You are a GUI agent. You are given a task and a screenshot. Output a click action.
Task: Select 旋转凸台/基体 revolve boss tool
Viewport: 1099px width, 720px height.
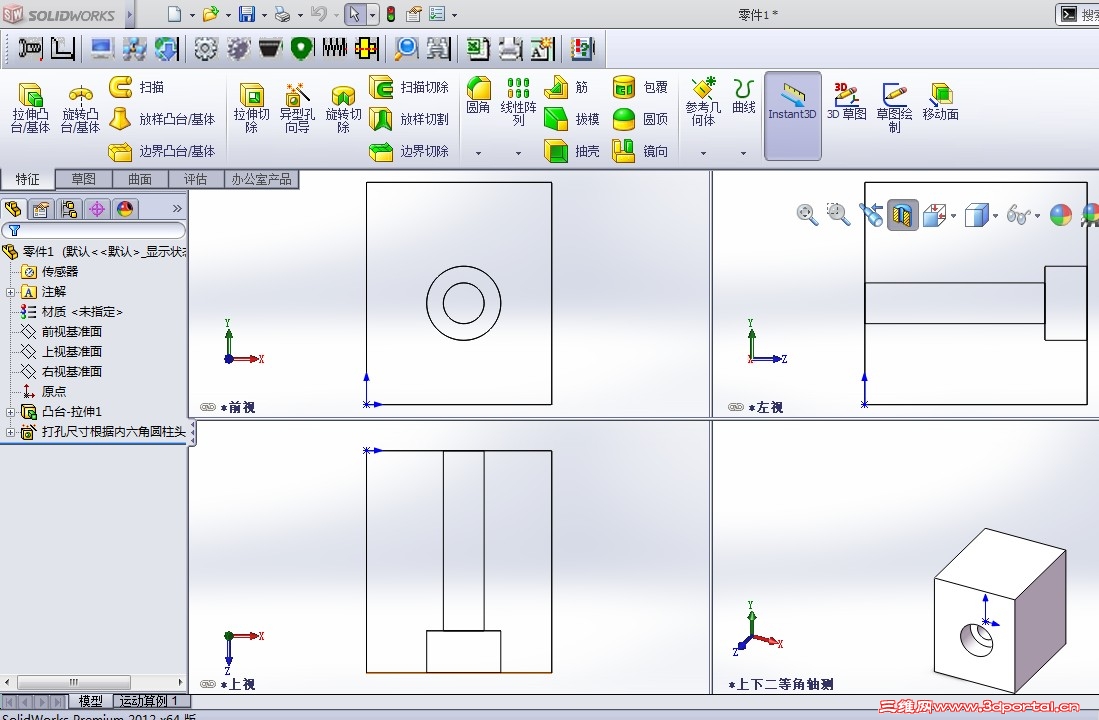pyautogui.click(x=80, y=107)
